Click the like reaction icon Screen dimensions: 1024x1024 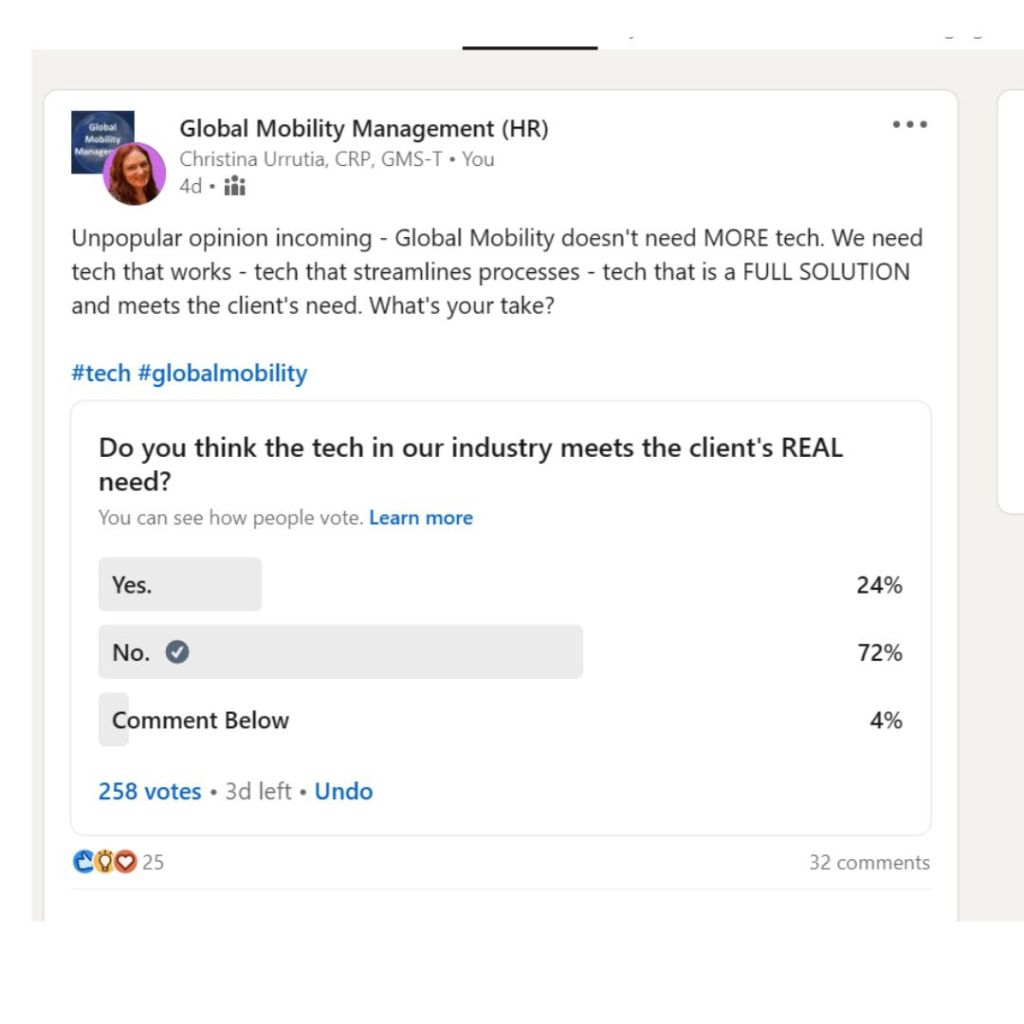coord(84,862)
